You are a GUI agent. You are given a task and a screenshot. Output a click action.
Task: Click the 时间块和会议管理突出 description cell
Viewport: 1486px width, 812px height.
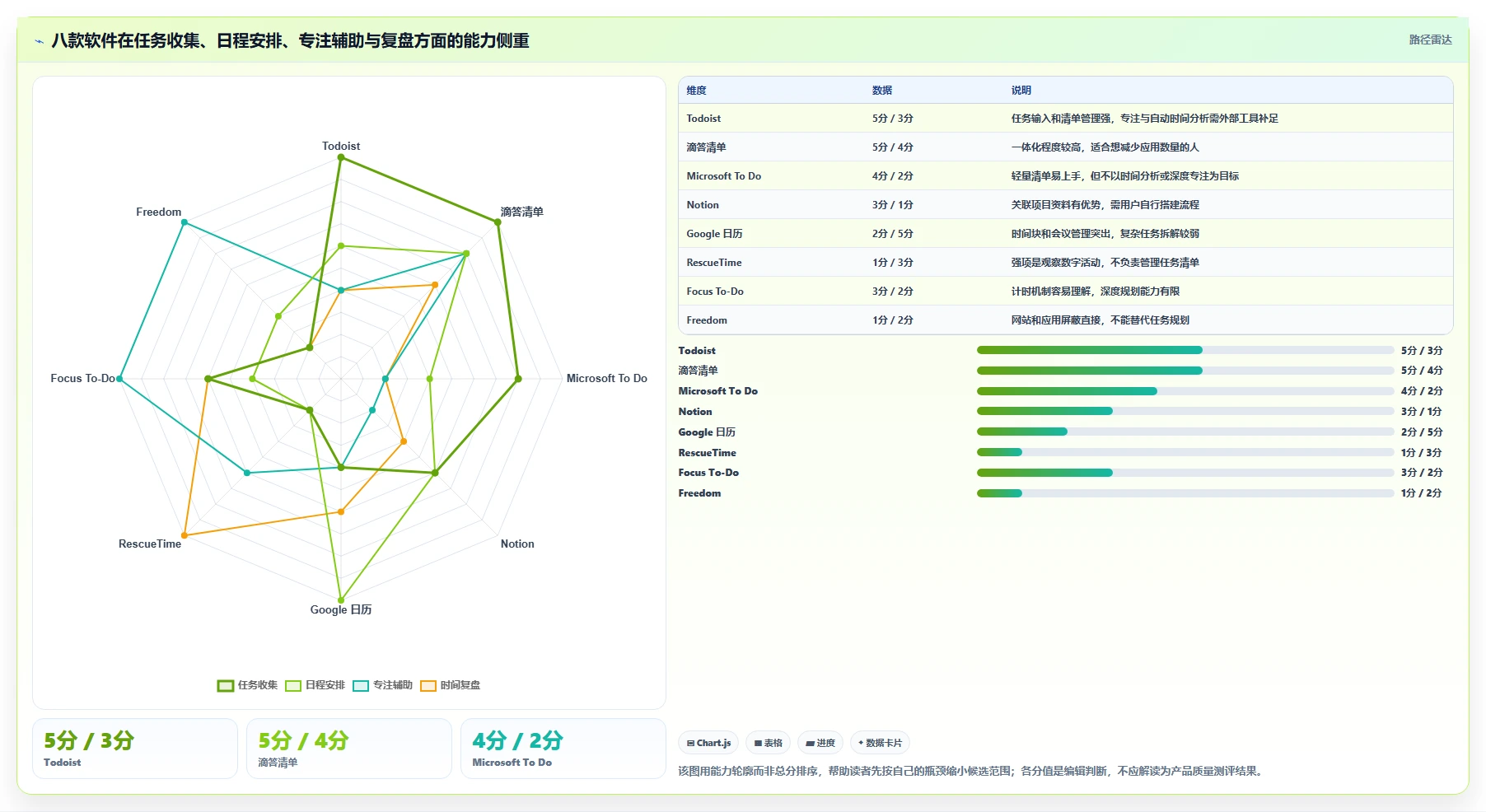click(1105, 234)
